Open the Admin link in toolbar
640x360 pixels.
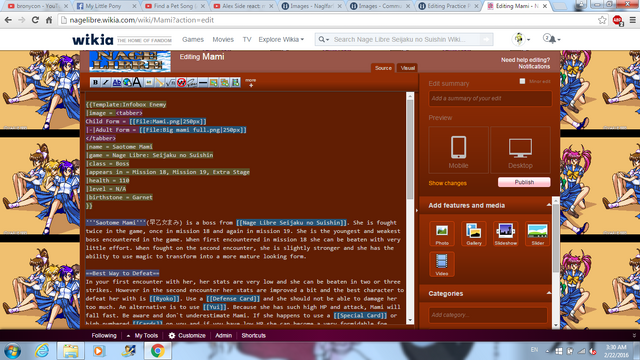[x=223, y=336]
